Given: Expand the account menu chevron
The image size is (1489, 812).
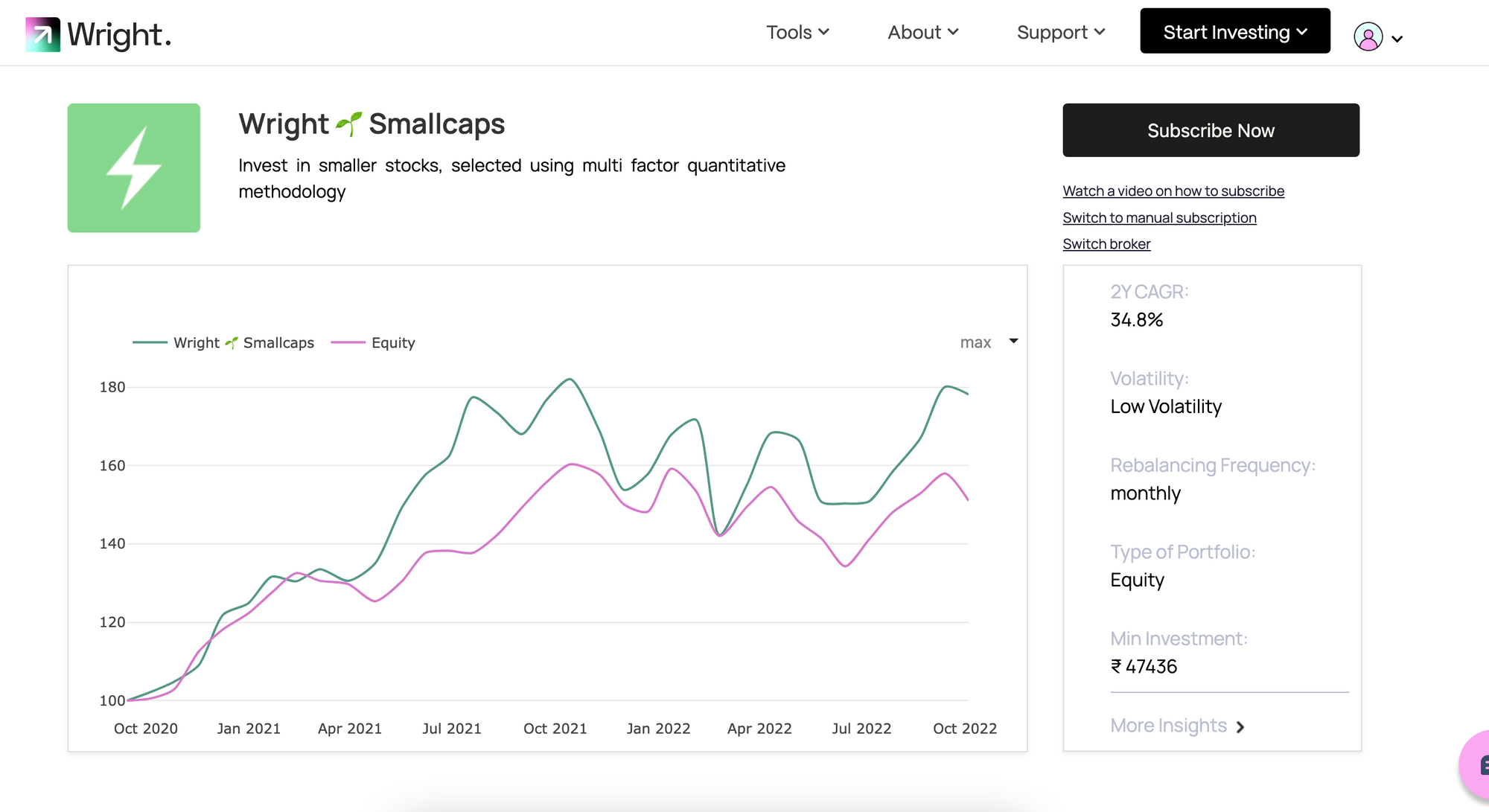Looking at the screenshot, I should 1397,39.
